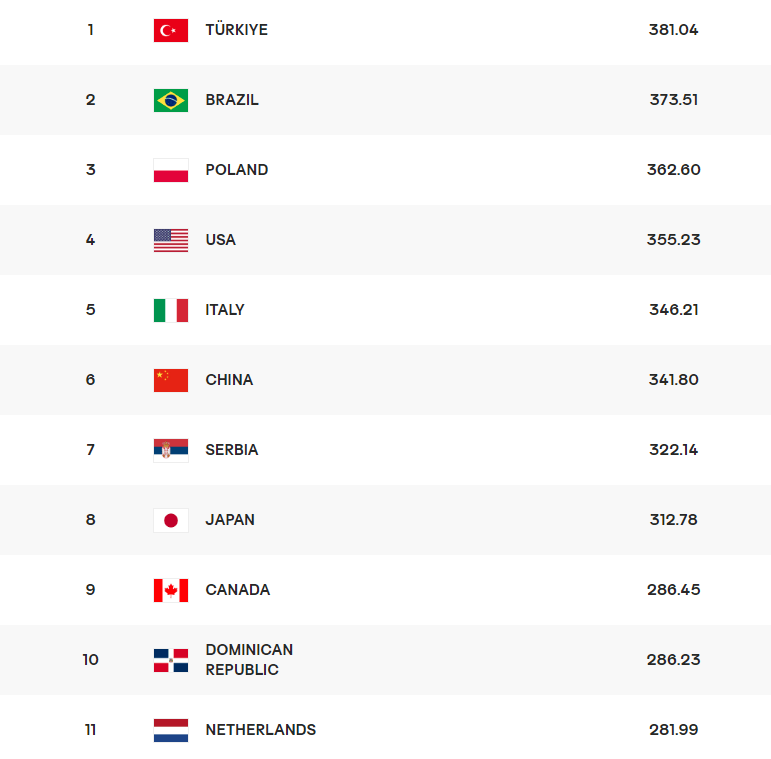This screenshot has height=759, width=771.
Task: Open the BRAZIL team name link
Action: 232,100
